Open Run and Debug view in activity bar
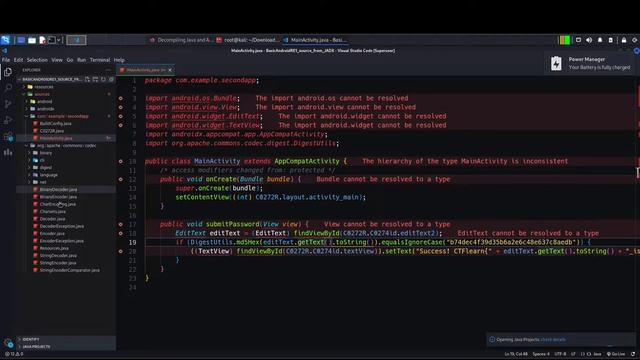 8,120
